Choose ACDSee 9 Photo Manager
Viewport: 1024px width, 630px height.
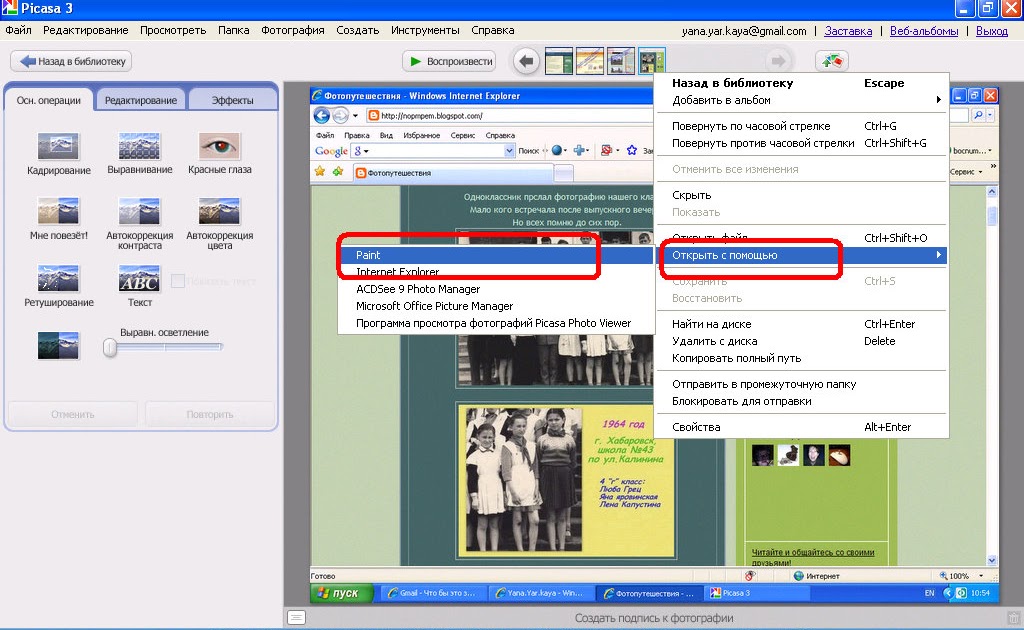[496, 289]
